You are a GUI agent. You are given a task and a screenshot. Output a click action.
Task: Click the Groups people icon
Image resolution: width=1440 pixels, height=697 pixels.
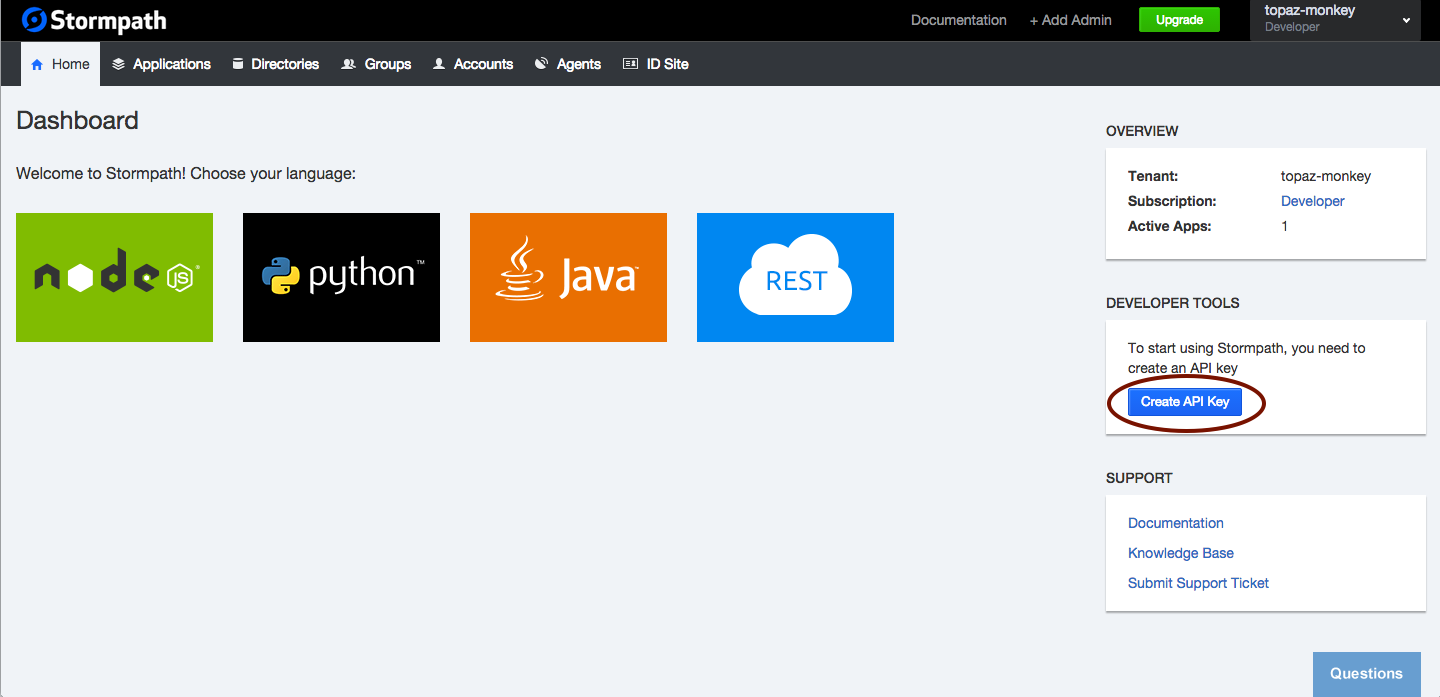pos(348,64)
